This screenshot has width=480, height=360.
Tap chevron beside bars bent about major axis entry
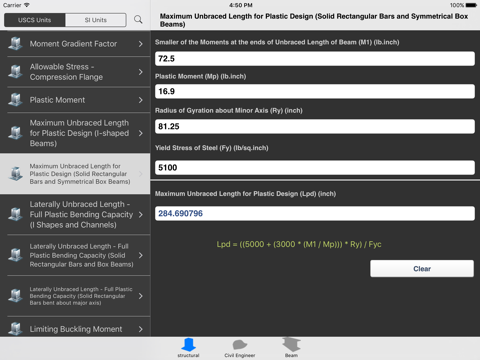141,296
